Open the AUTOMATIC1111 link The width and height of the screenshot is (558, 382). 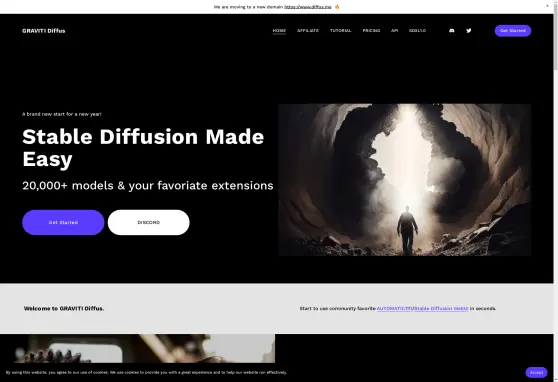click(395, 309)
